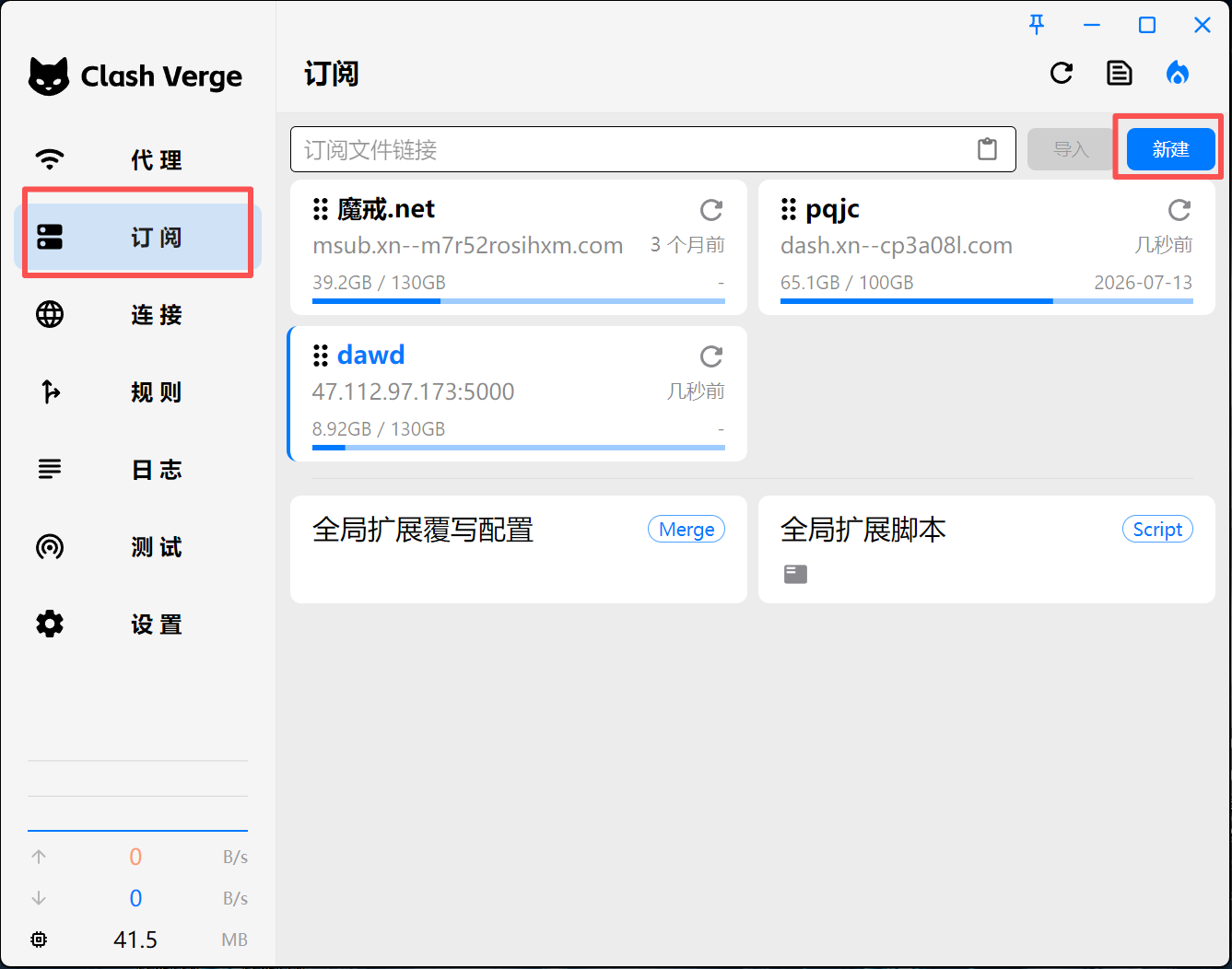Image resolution: width=1232 pixels, height=969 pixels.
Task: Open 全局扩展脚本 card title
Action: (863, 530)
